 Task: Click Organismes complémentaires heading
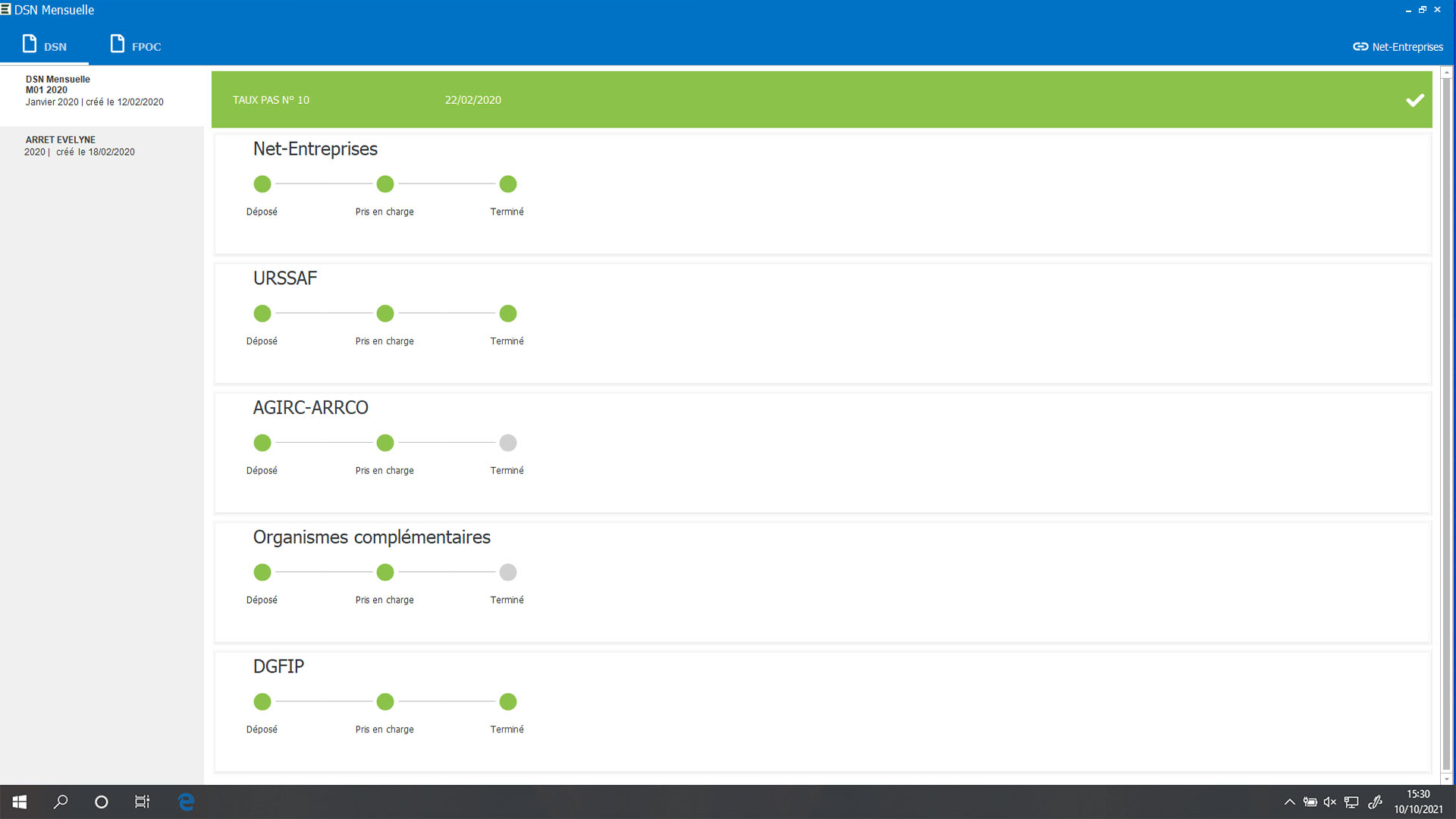coord(372,538)
